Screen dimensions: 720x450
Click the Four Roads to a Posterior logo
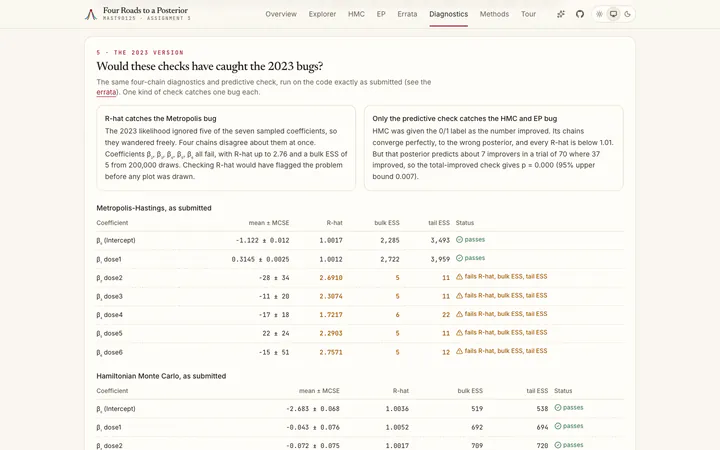[91, 14]
